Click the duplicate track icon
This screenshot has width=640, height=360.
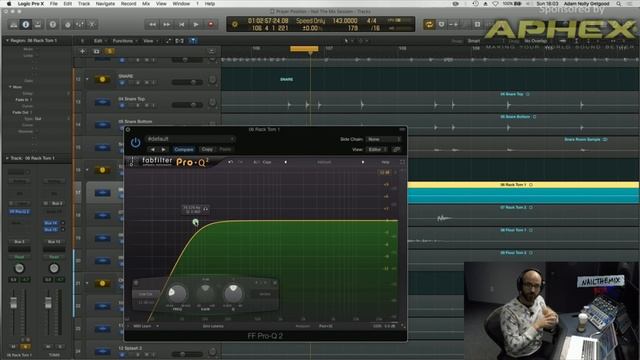coord(96,51)
